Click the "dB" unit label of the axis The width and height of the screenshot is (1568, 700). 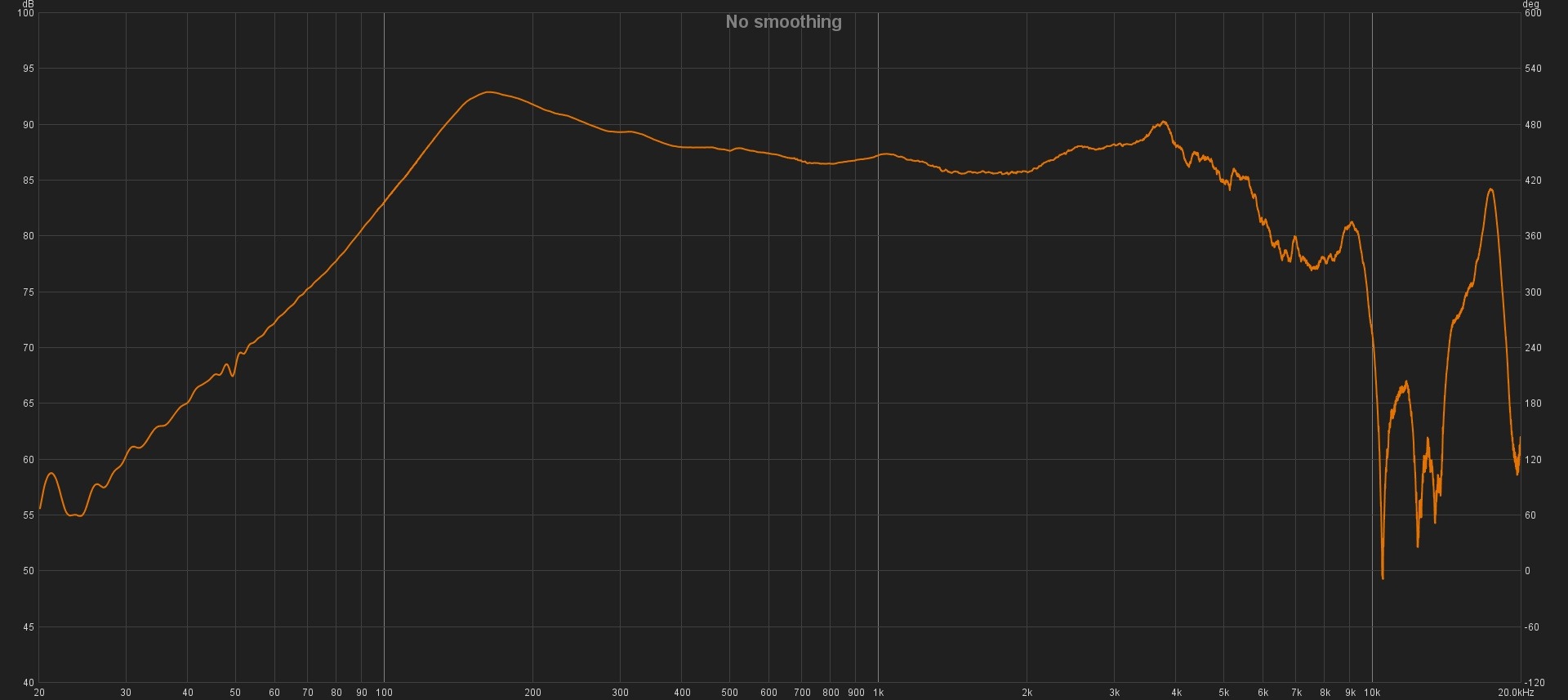pyautogui.click(x=29, y=4)
